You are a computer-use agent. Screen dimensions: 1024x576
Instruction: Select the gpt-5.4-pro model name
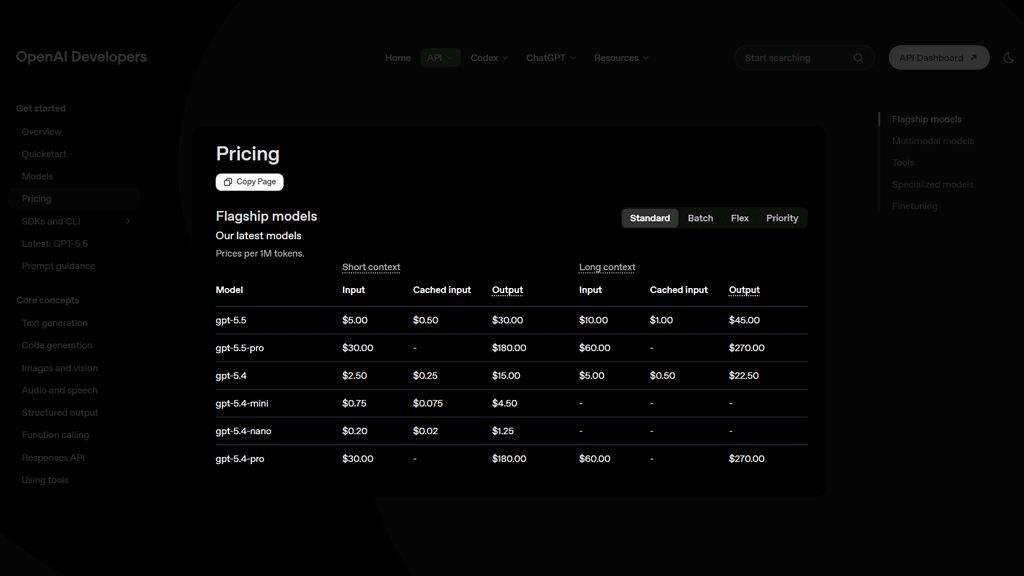(x=240, y=459)
